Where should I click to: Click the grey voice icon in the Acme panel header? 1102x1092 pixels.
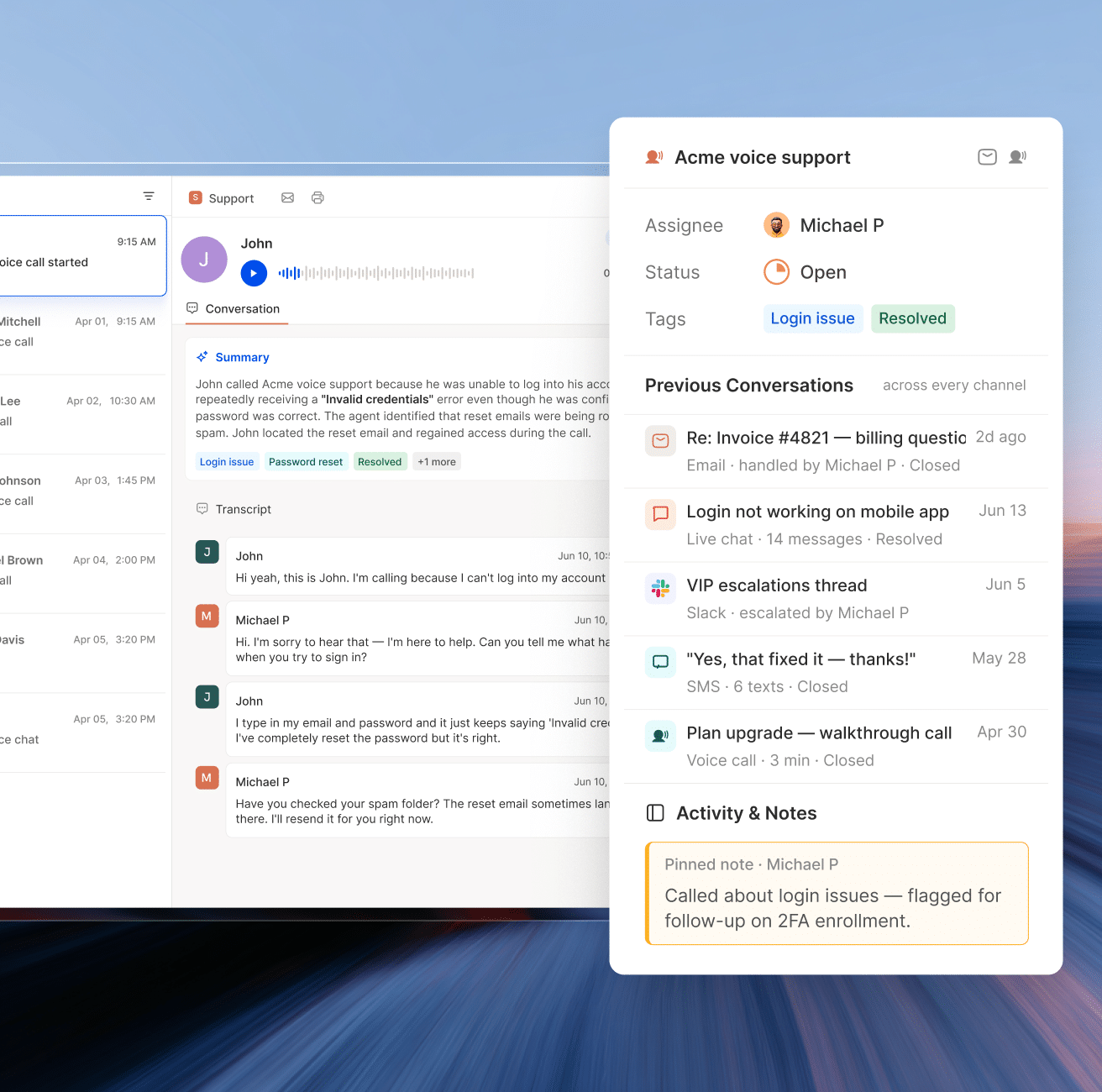(1017, 157)
